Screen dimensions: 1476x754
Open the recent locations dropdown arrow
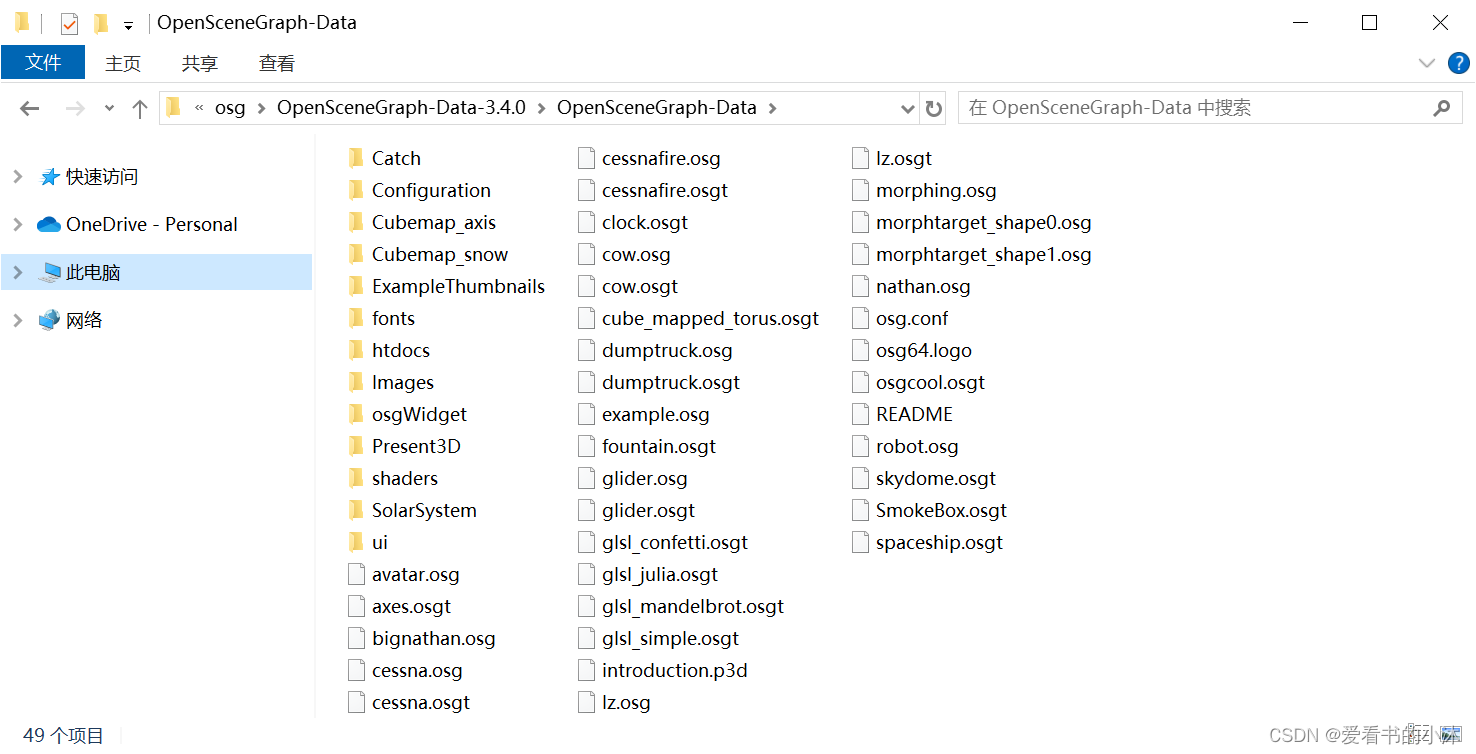pyautogui.click(x=110, y=109)
